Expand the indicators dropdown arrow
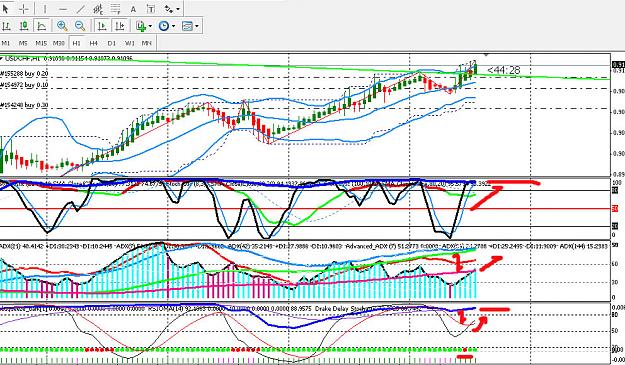The image size is (625, 365). [150, 26]
